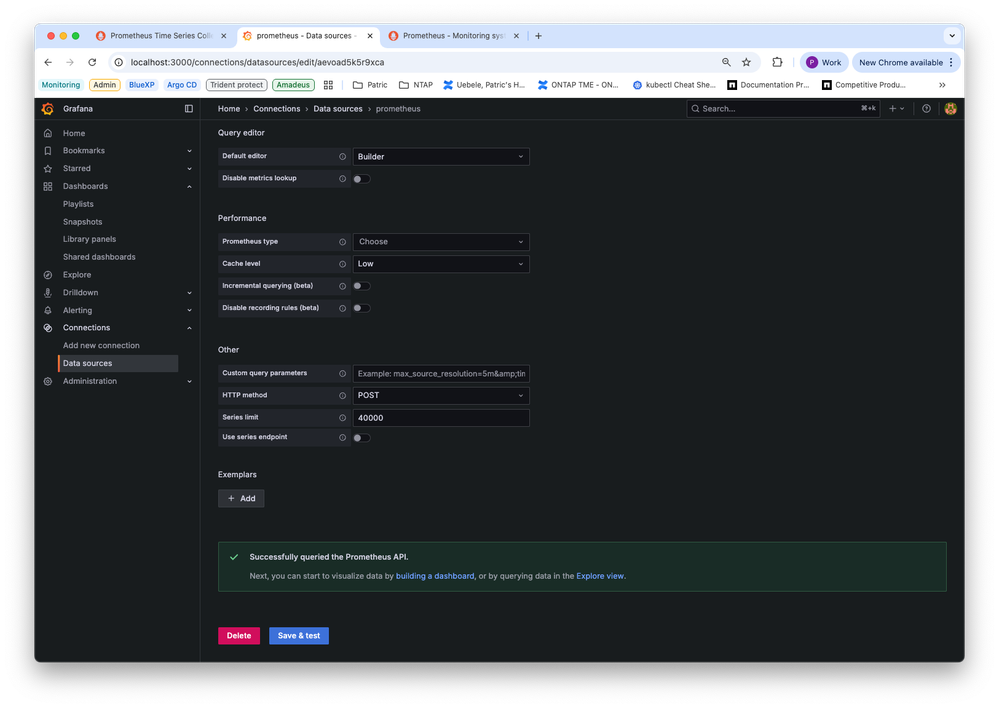Toggle Use series endpoint switch
The image size is (999, 708).
pyautogui.click(x=361, y=438)
